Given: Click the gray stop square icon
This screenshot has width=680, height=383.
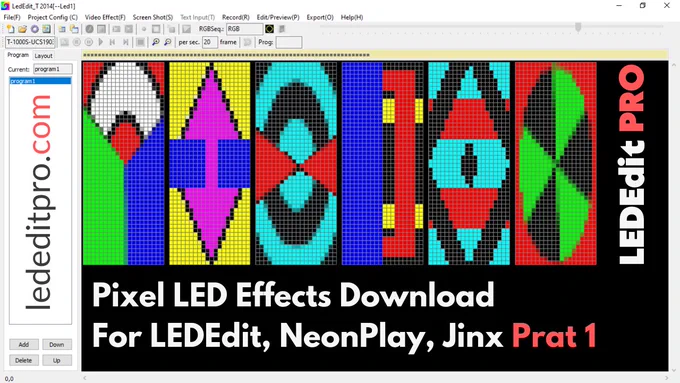Looking at the screenshot, I should tap(141, 42).
